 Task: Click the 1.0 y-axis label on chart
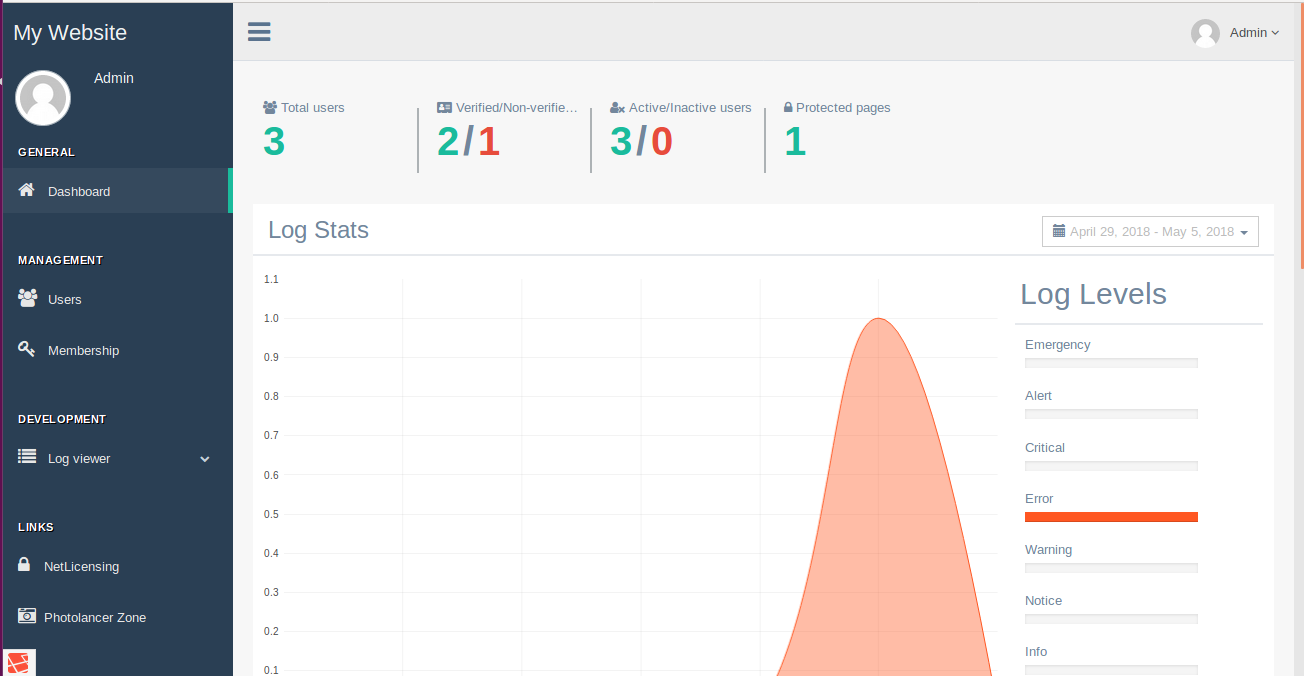tap(271, 318)
